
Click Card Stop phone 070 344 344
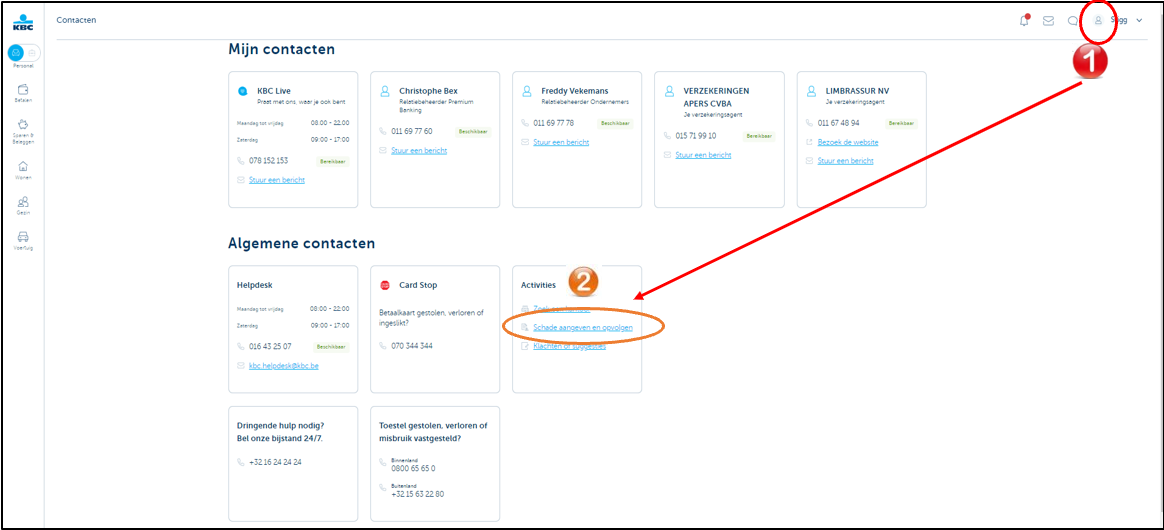[x=412, y=346]
